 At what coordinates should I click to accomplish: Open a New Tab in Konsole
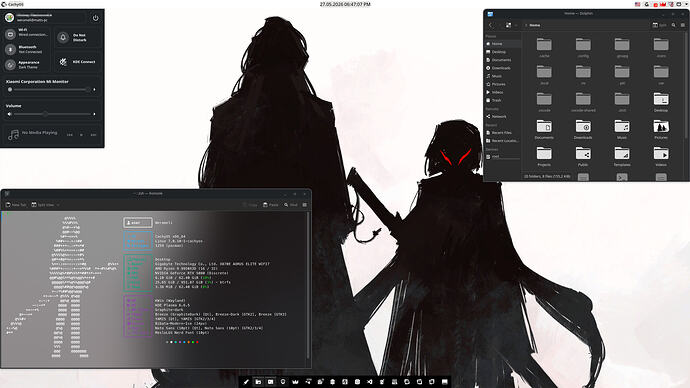point(16,205)
